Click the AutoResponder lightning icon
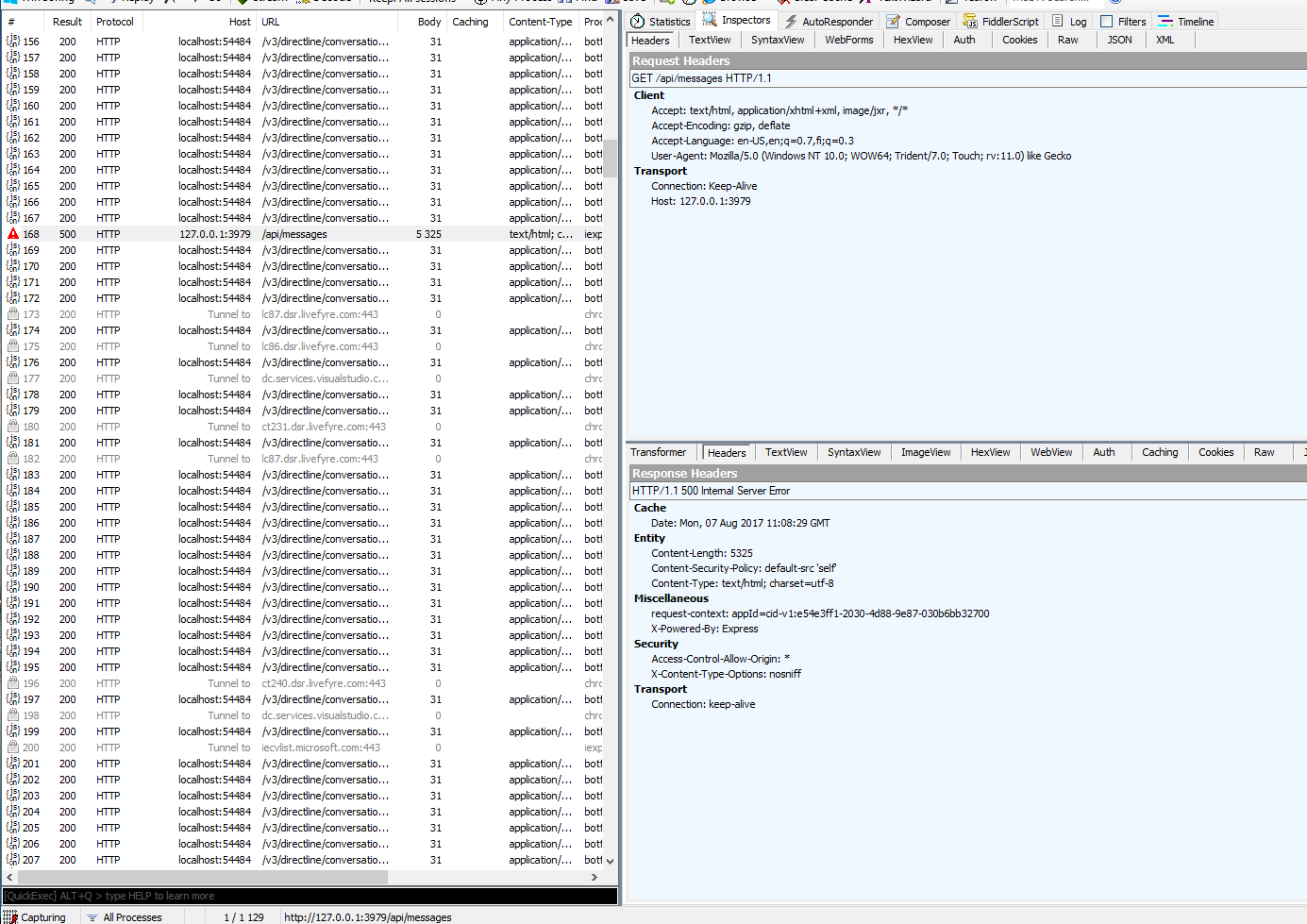Screen dimensions: 1307x924 [791, 21]
